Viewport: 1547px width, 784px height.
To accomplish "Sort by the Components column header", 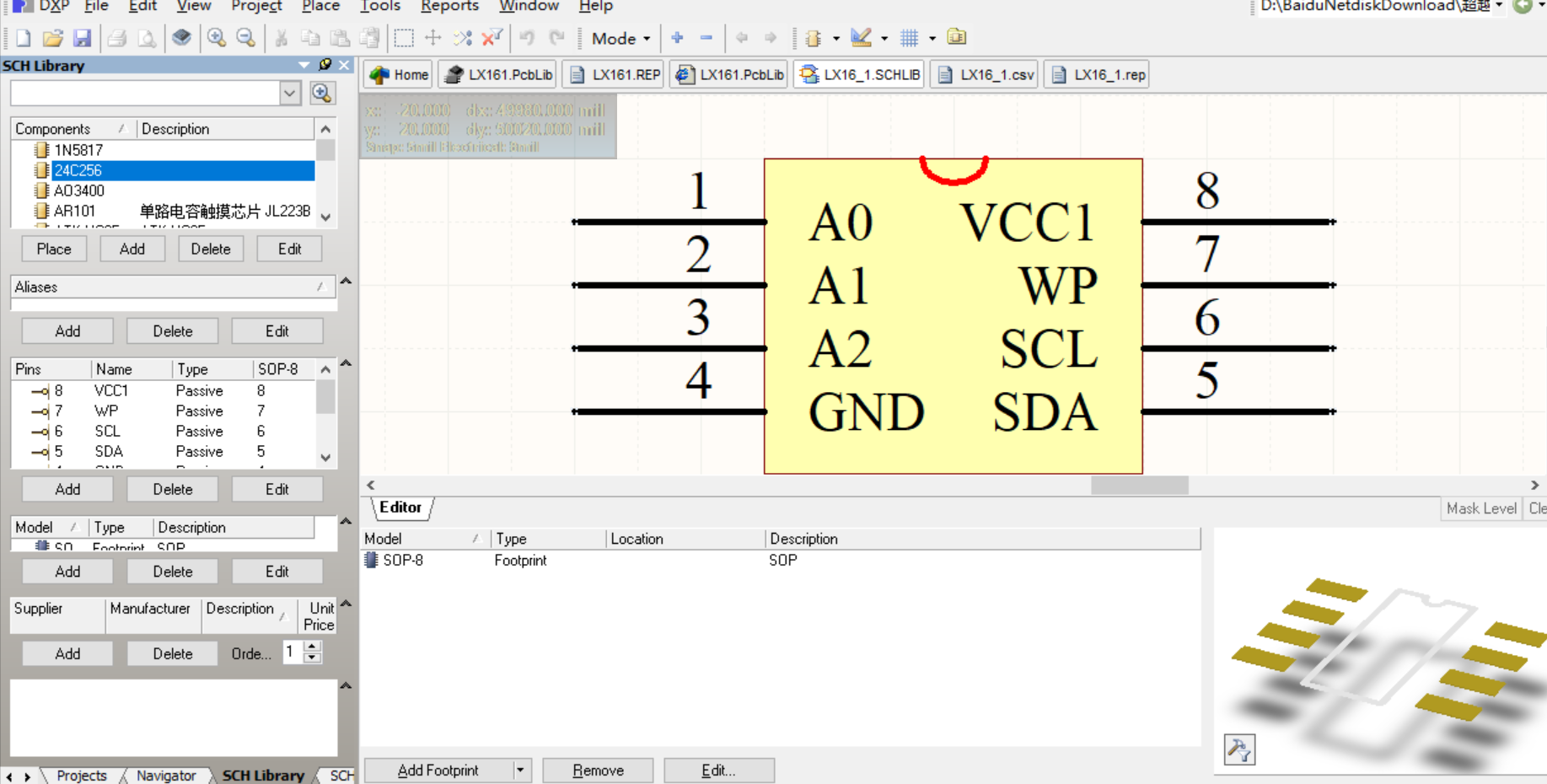I will coord(73,129).
